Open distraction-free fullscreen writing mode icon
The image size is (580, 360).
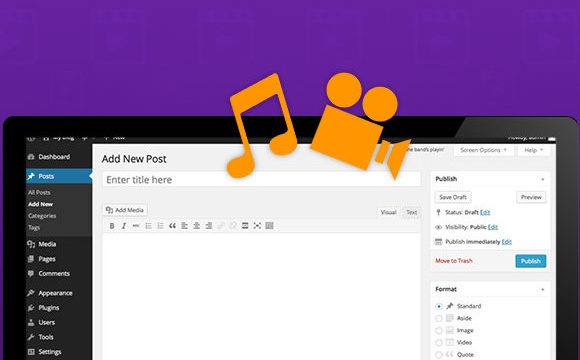point(257,226)
